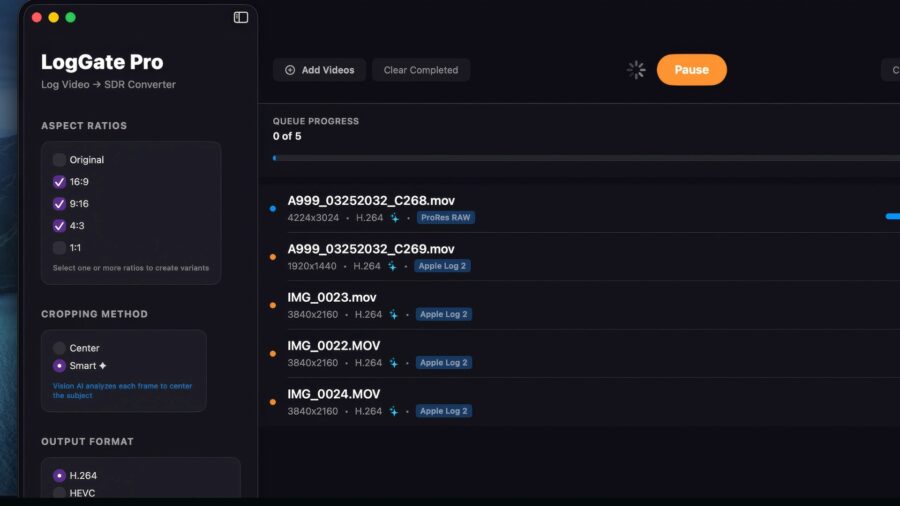Uncheck the 4:3 aspect ratio
Image resolution: width=900 pixels, height=506 pixels.
[x=59, y=225]
